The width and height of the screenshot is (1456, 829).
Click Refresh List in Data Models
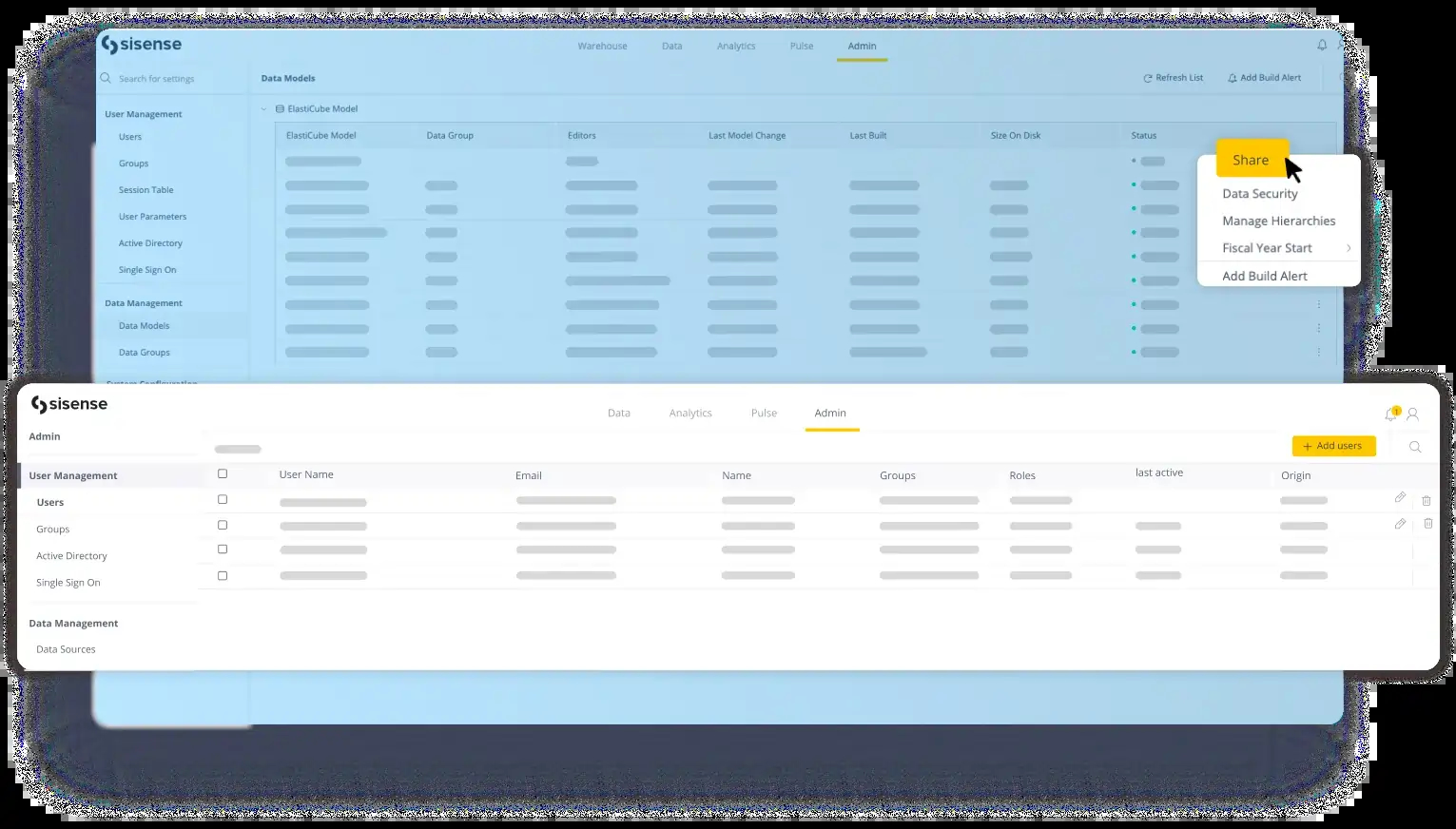1173,78
